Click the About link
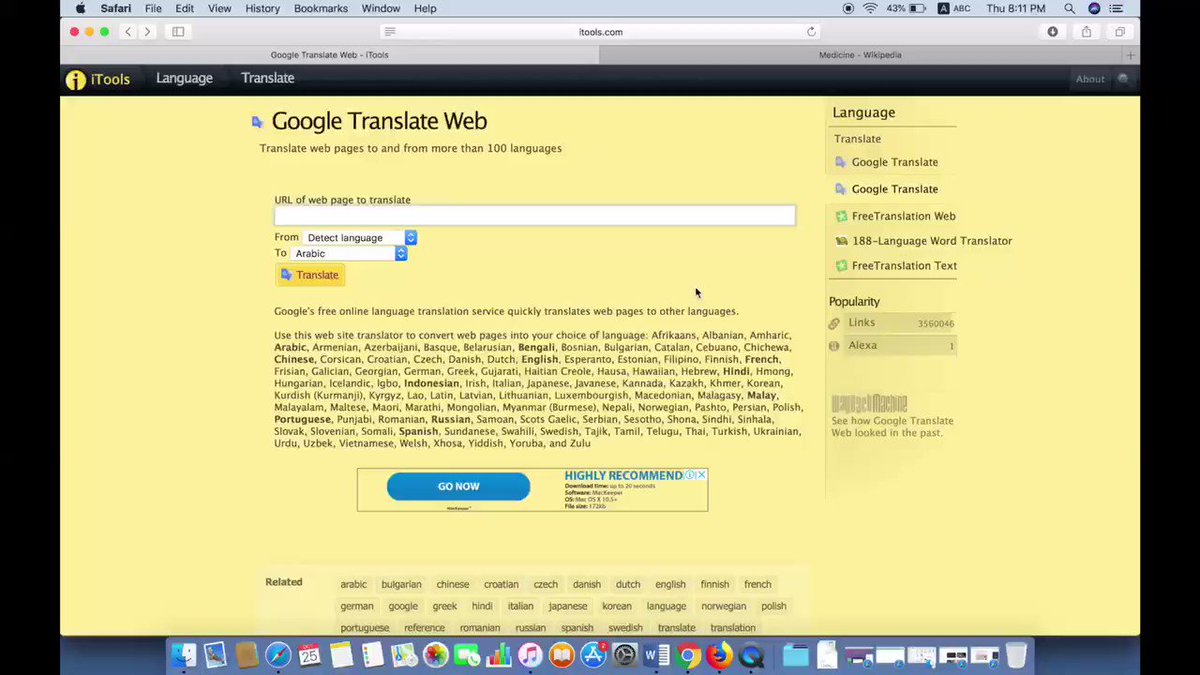The height and width of the screenshot is (675, 1200). [1090, 79]
